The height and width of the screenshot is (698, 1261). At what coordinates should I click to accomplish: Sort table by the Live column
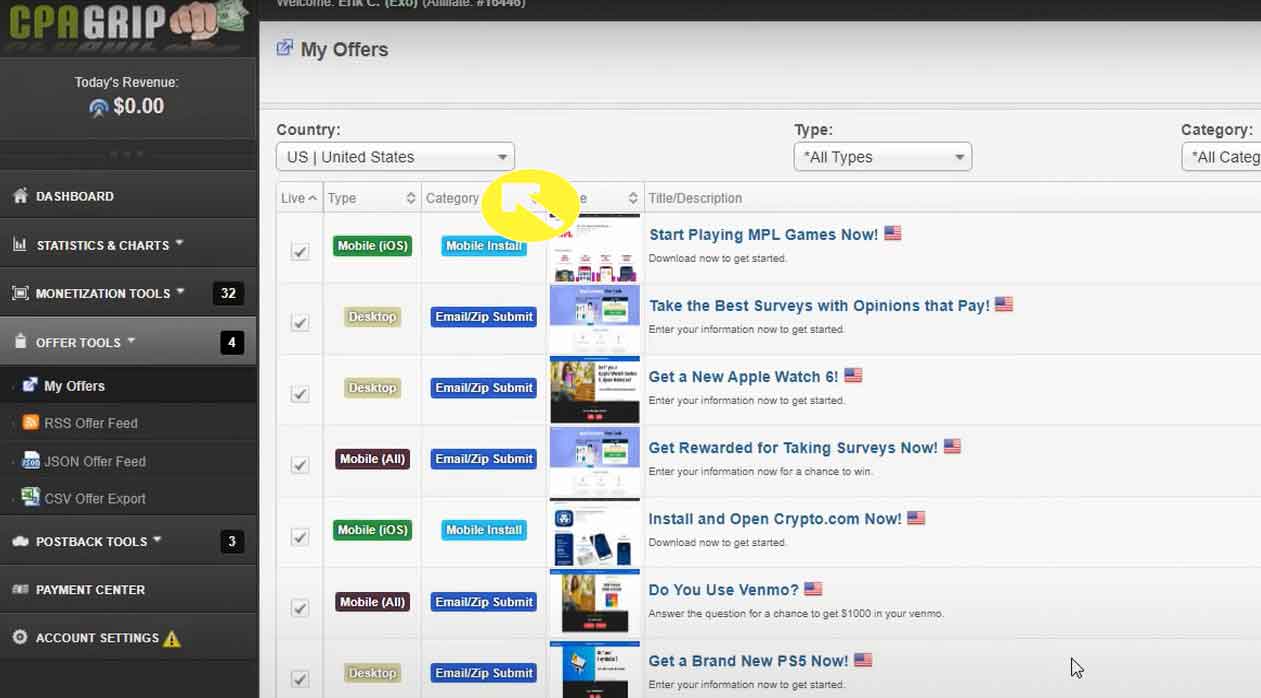pyautogui.click(x=299, y=198)
